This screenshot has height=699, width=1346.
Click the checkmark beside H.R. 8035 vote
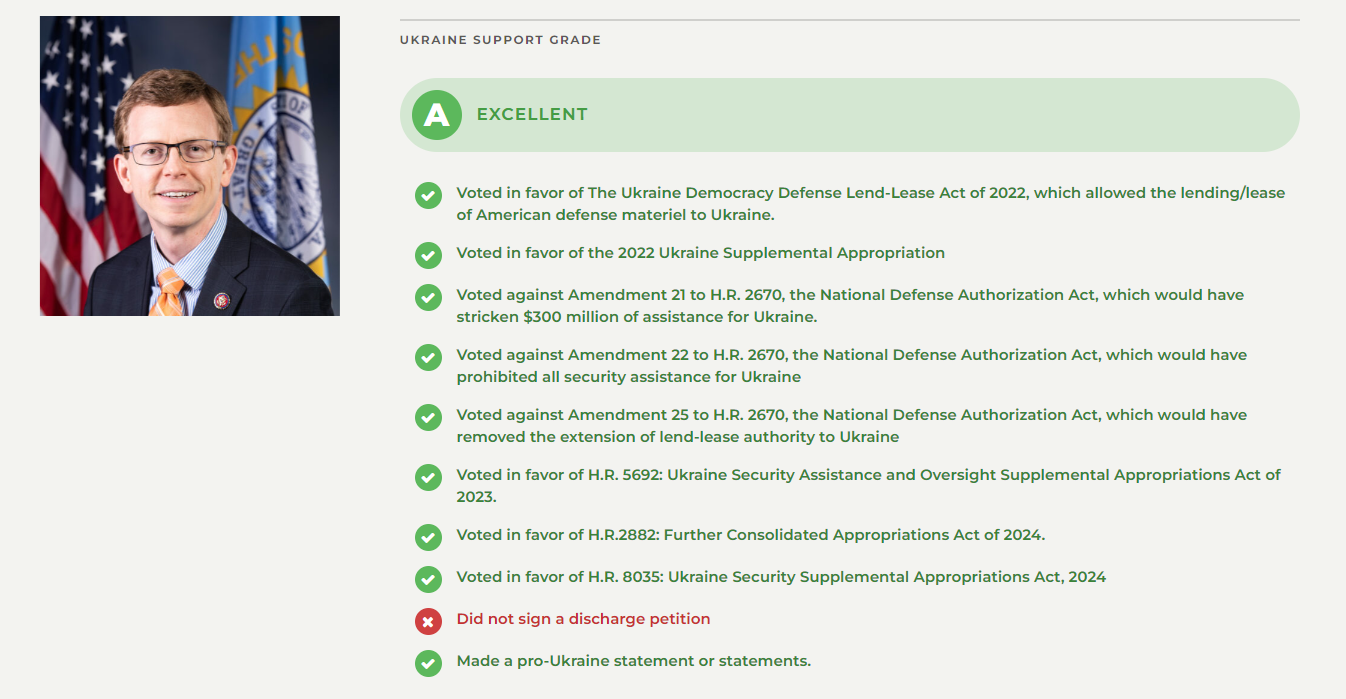click(x=428, y=579)
